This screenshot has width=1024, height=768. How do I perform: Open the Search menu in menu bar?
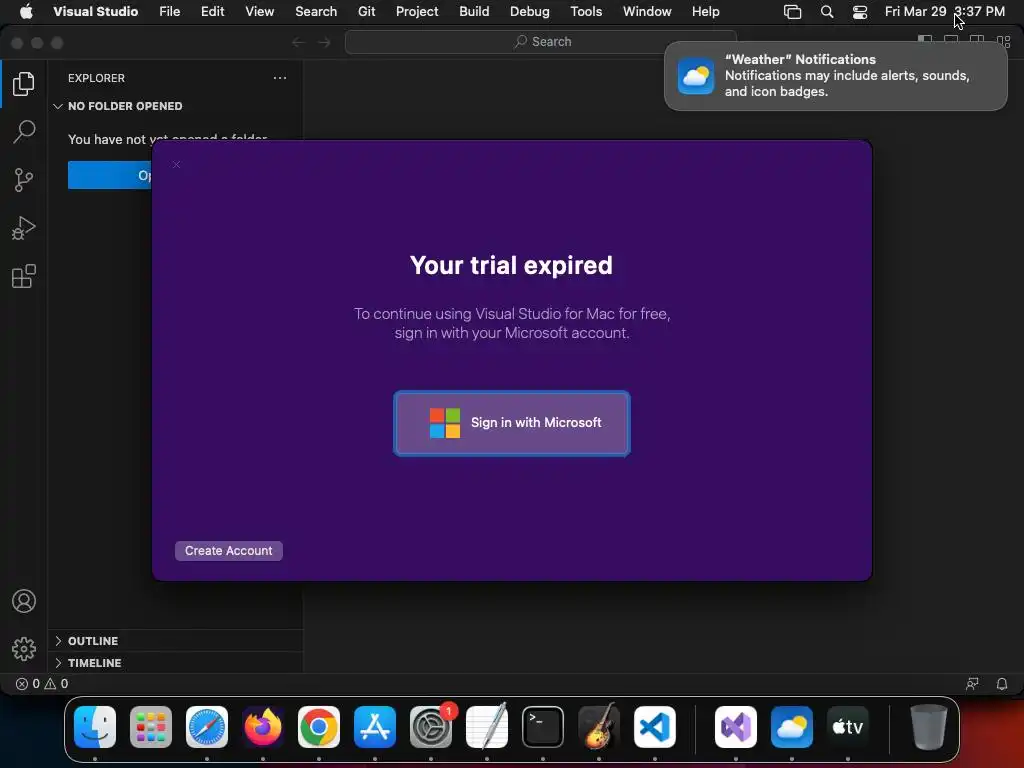pos(315,12)
